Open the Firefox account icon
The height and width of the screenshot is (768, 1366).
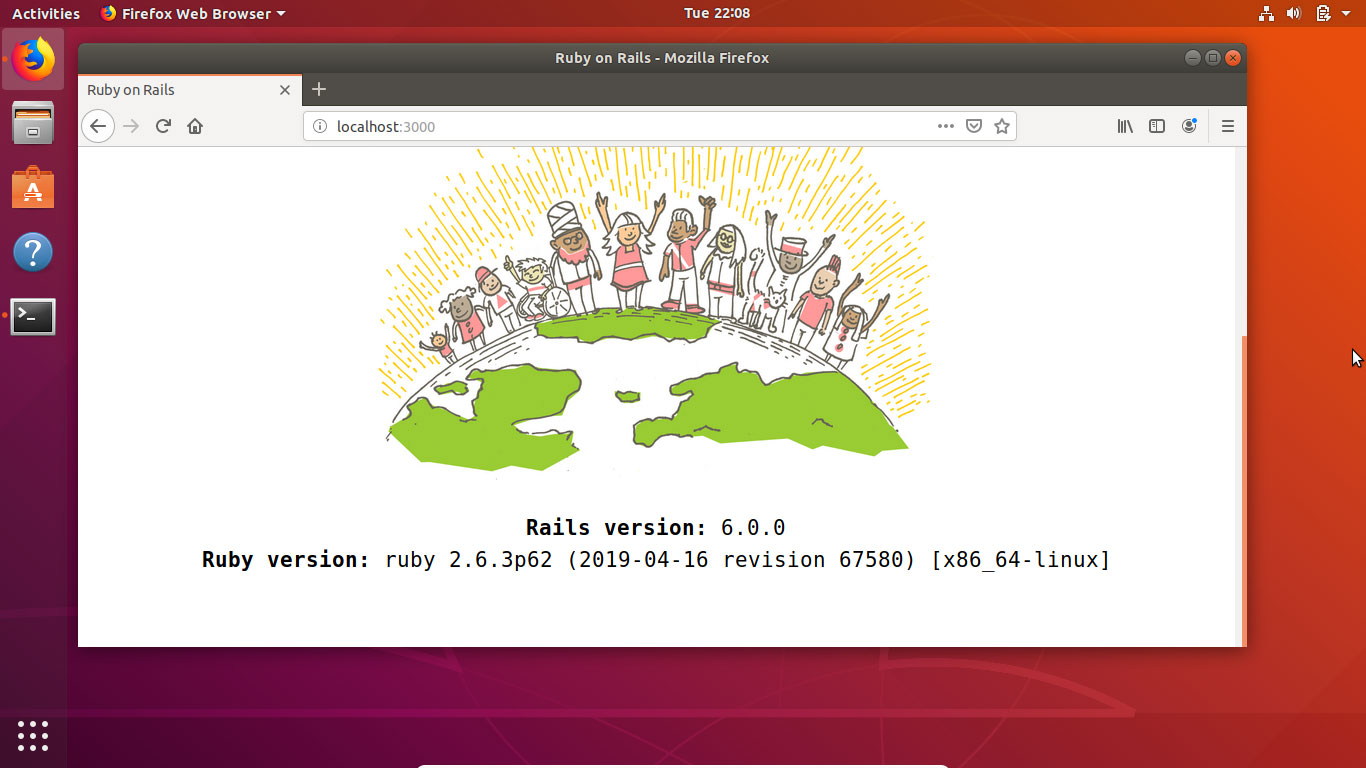1189,126
